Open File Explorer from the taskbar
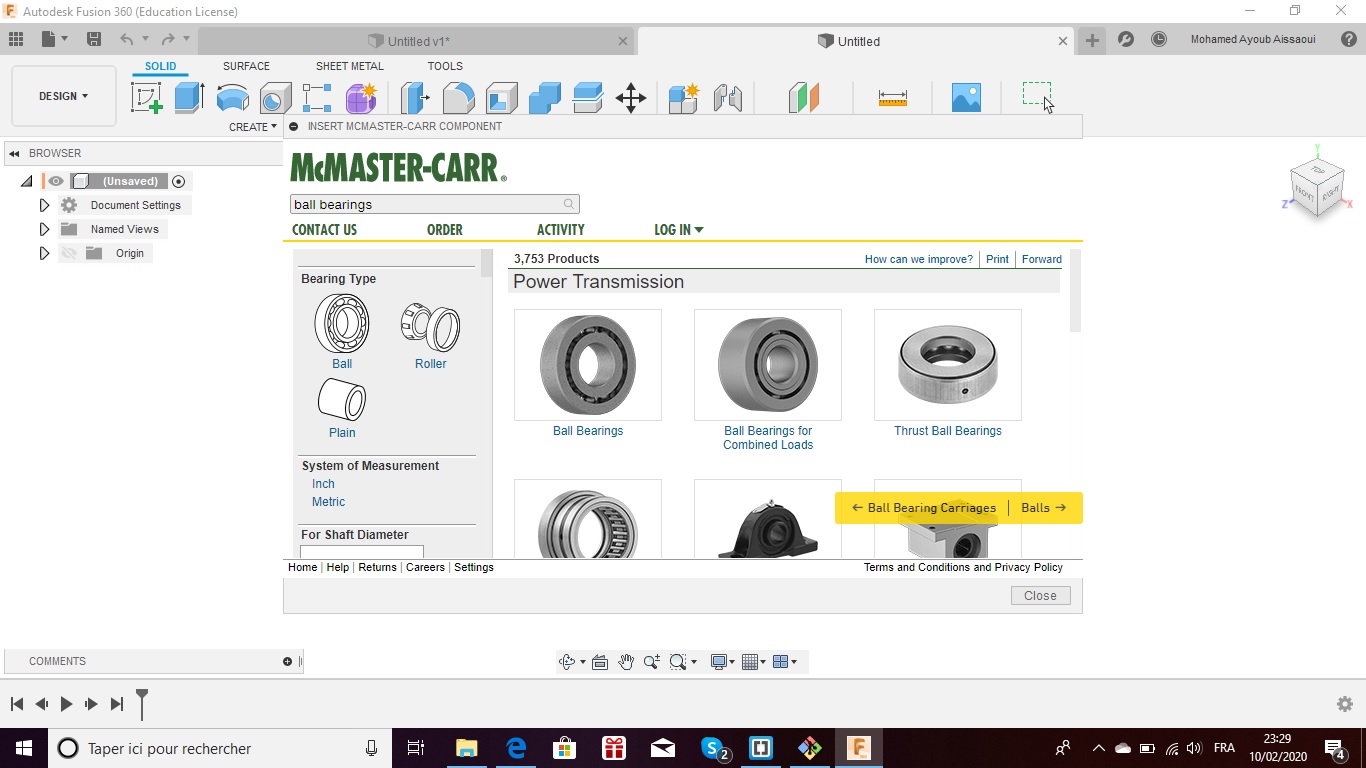This screenshot has width=1366, height=768. (x=467, y=748)
